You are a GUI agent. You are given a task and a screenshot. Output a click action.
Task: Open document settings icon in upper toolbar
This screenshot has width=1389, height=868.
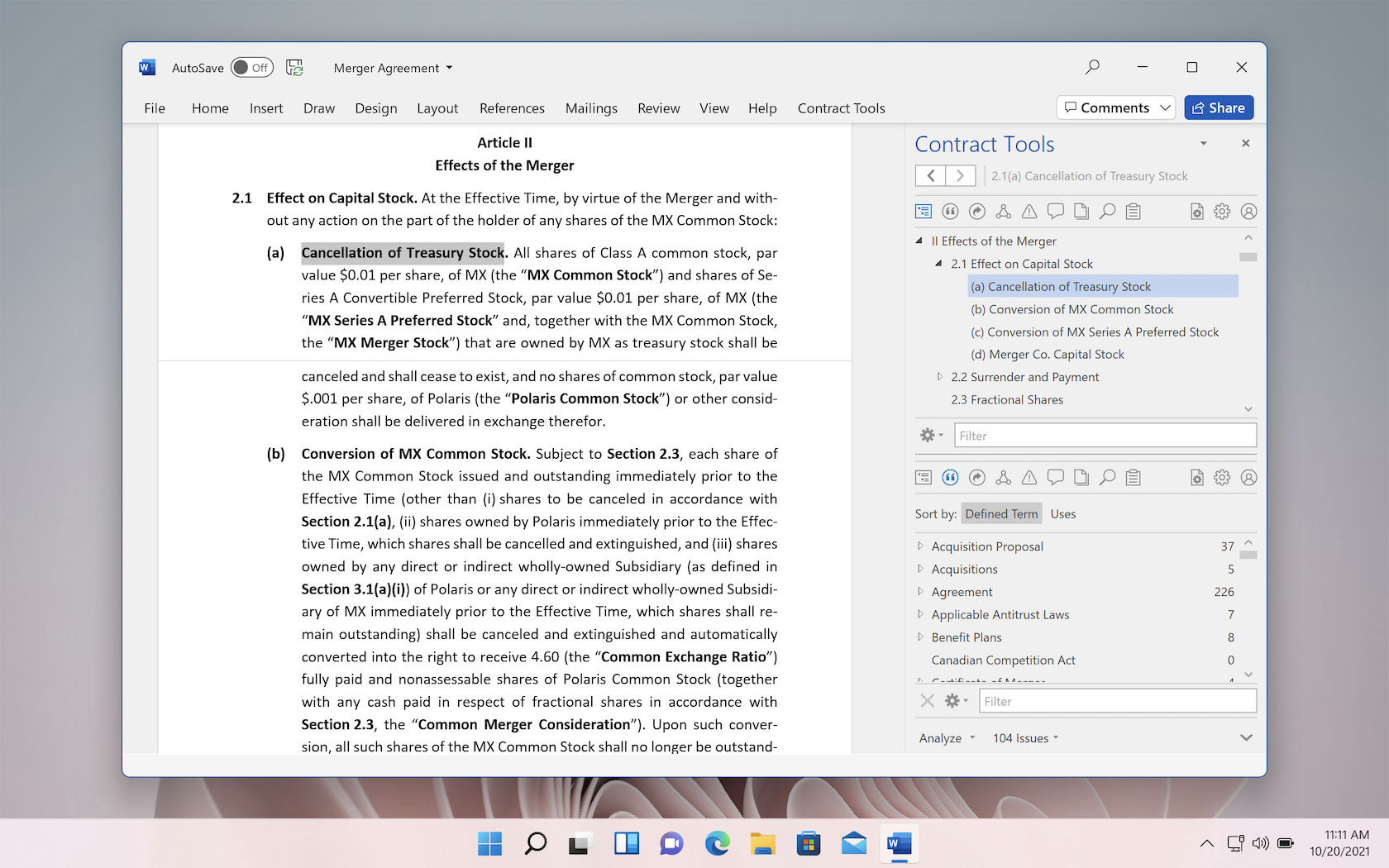click(1196, 212)
